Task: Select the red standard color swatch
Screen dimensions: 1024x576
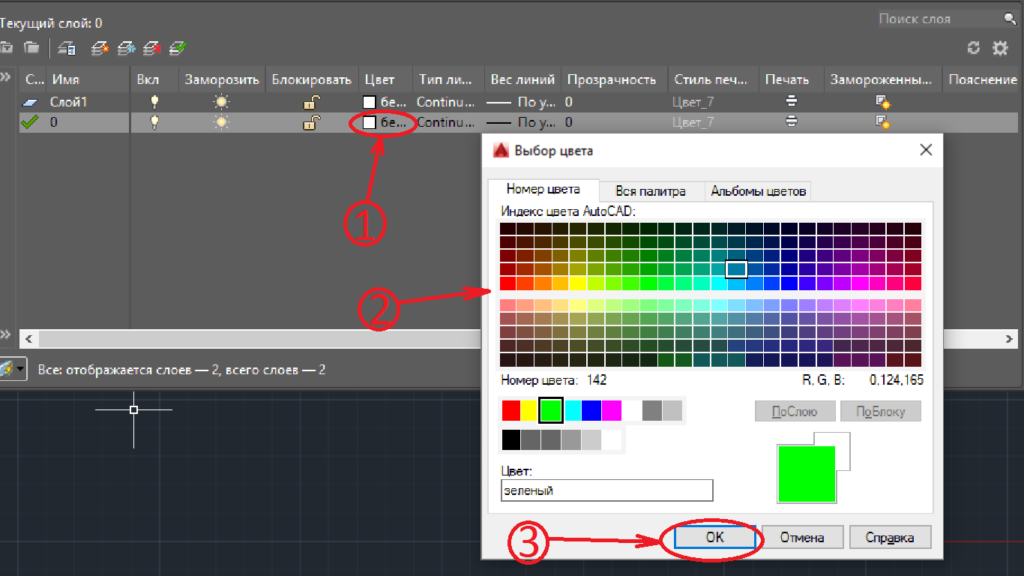Action: pyautogui.click(x=511, y=410)
